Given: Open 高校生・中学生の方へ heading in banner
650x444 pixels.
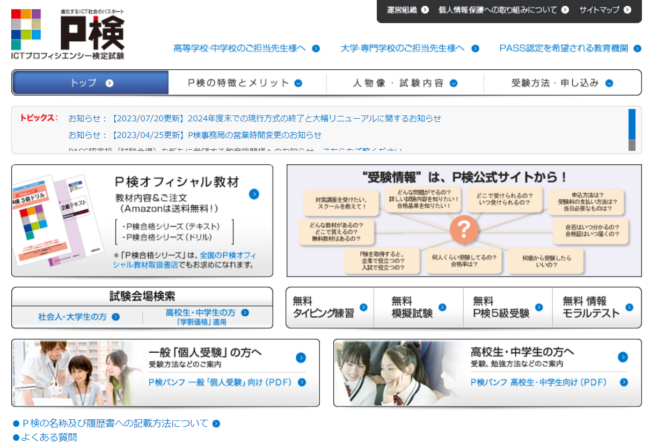Looking at the screenshot, I should pyautogui.click(x=522, y=352).
